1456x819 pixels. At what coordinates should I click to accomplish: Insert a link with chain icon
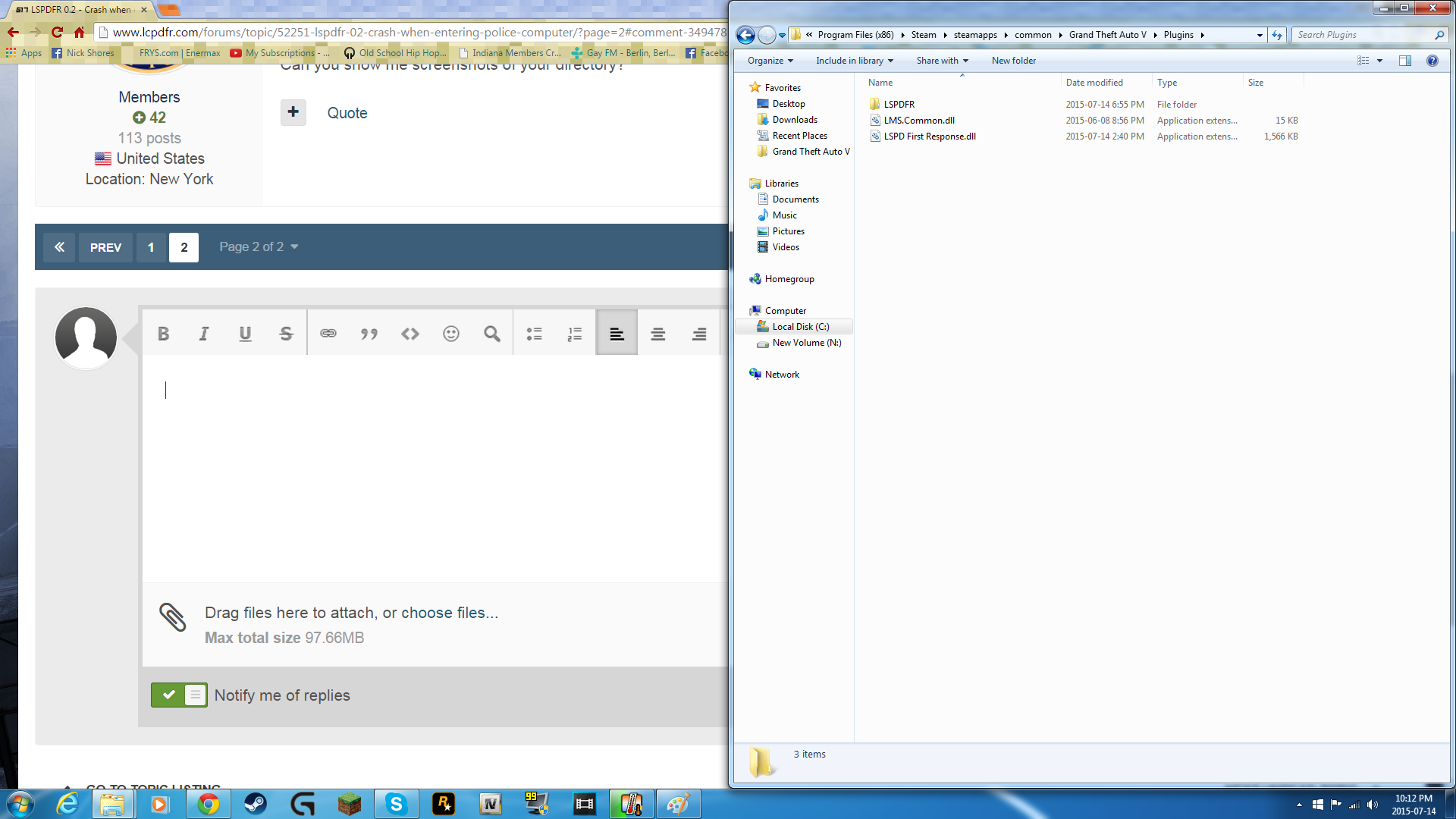click(328, 334)
